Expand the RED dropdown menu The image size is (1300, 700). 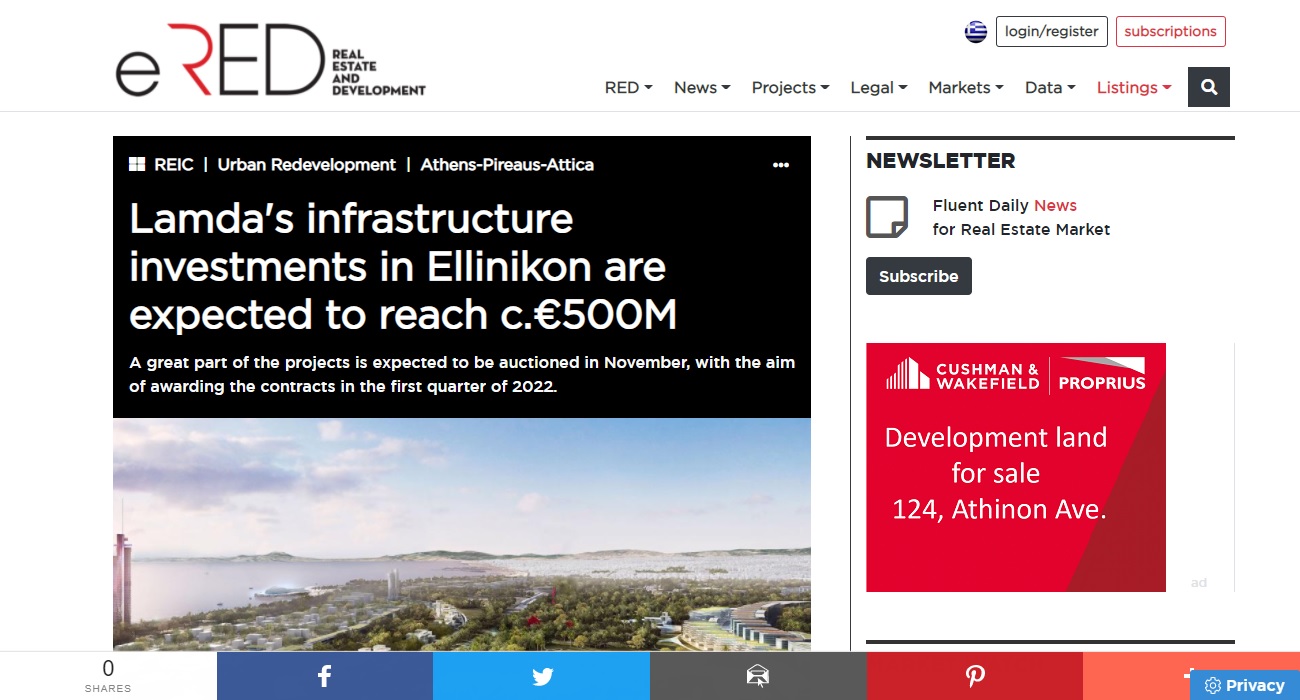tap(628, 87)
